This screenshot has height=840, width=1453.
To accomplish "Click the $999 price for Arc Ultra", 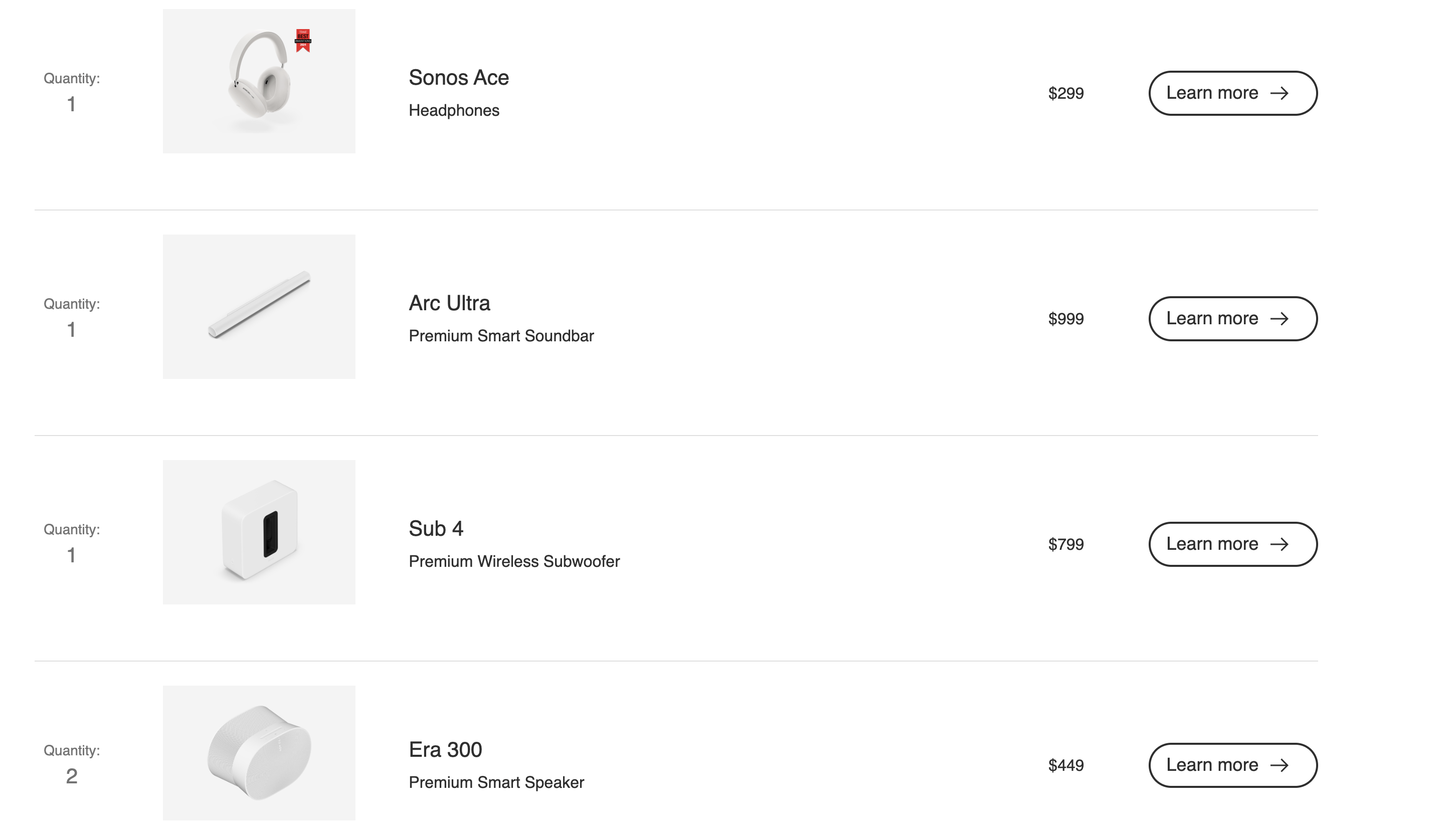I will coord(1066,319).
